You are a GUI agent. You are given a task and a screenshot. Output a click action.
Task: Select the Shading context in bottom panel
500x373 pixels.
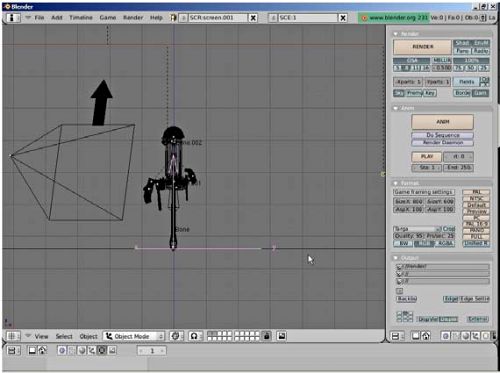(82, 350)
